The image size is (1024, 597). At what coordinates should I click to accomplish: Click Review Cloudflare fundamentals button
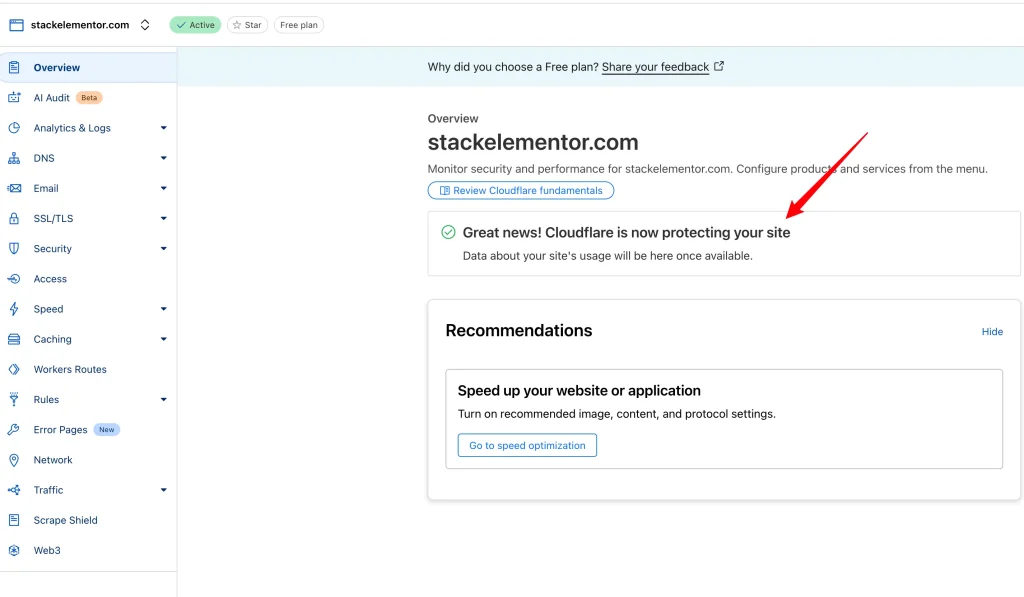[520, 190]
